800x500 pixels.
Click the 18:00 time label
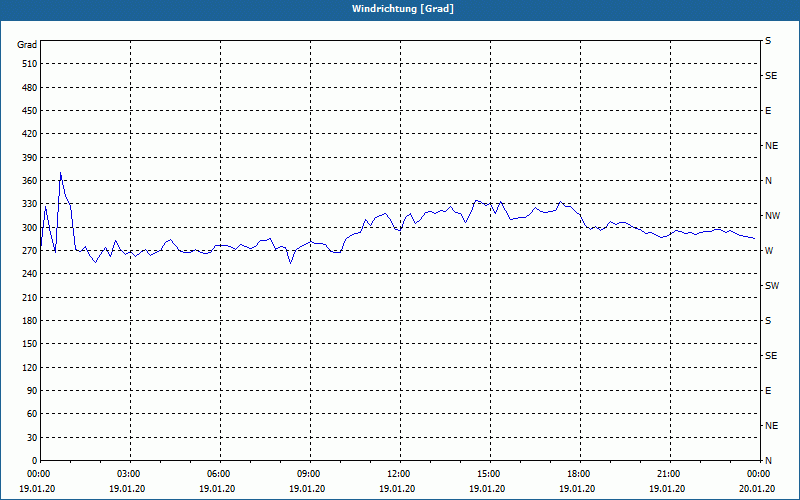(578, 474)
